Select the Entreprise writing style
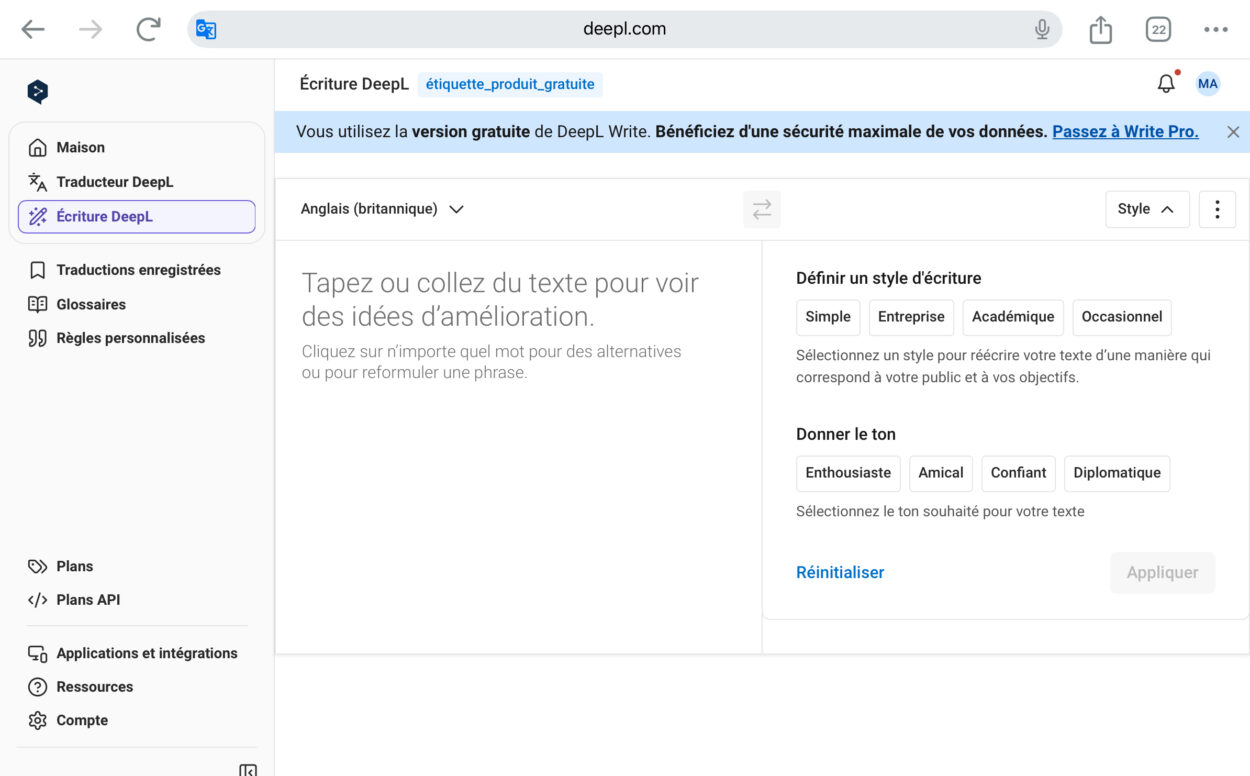 click(911, 317)
